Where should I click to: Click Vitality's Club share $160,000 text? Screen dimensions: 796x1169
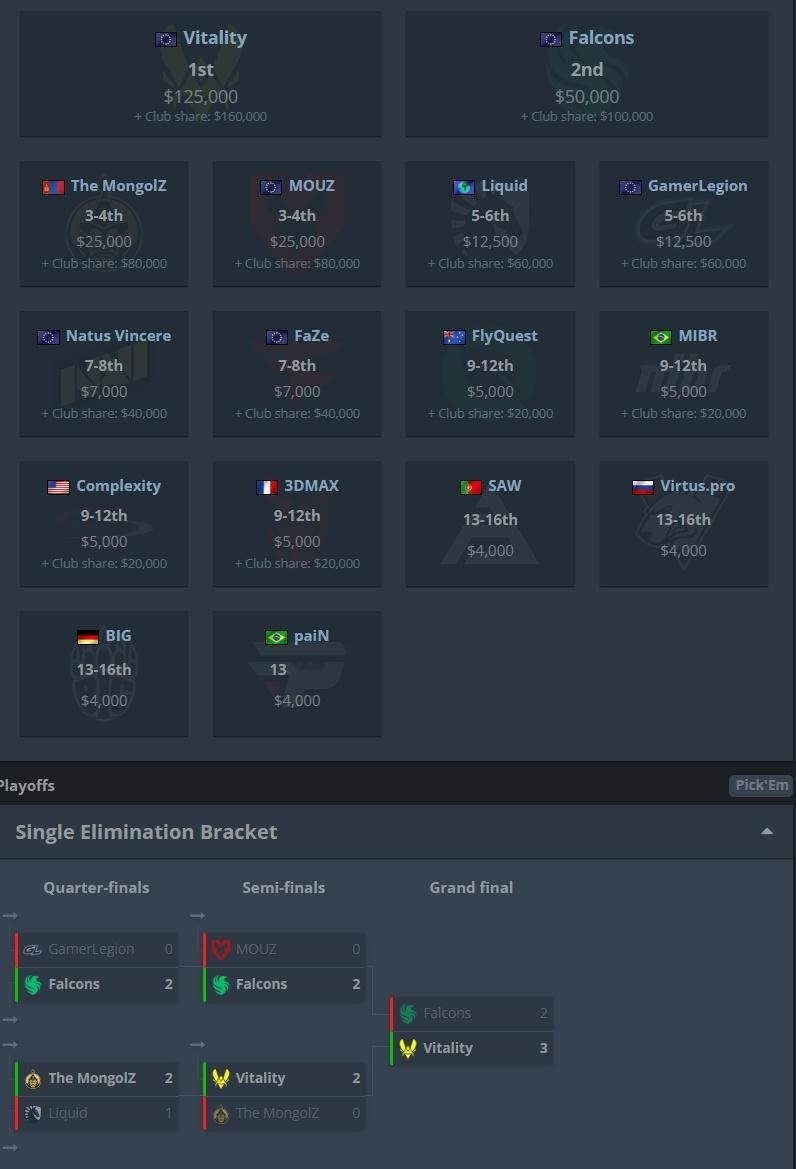point(200,116)
